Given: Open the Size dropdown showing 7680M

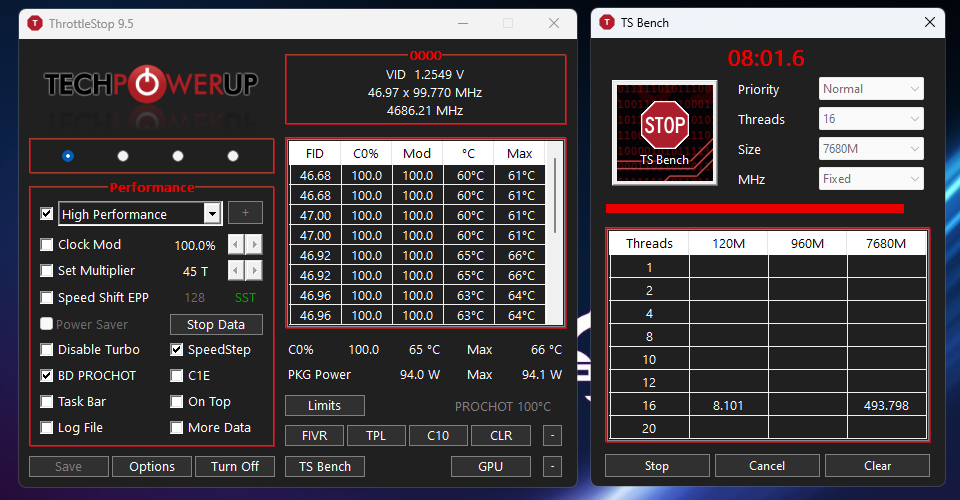Looking at the screenshot, I should click(871, 149).
